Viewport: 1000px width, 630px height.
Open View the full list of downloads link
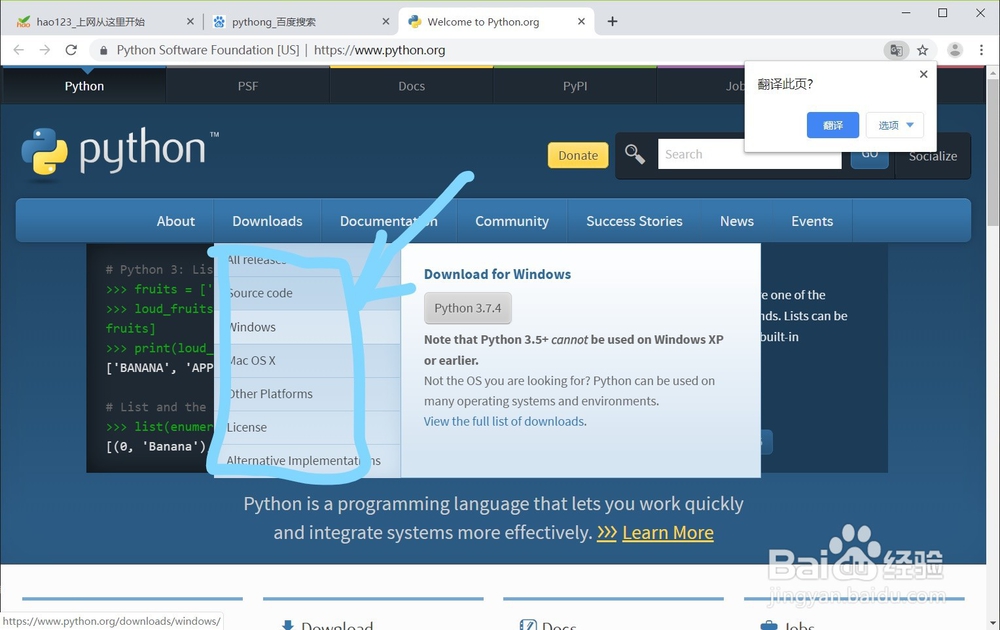tap(505, 421)
